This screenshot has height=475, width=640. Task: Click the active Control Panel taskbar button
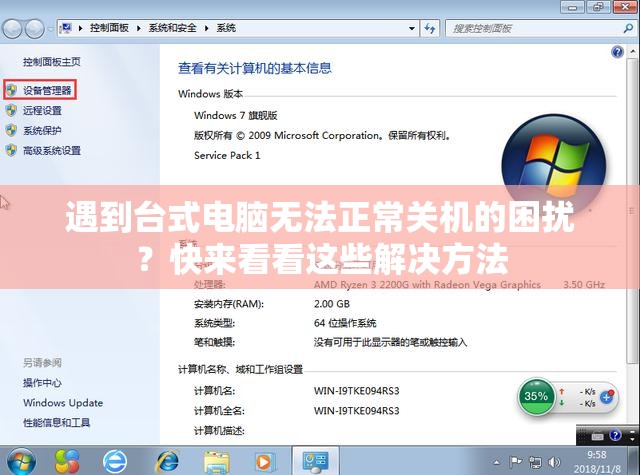315,461
